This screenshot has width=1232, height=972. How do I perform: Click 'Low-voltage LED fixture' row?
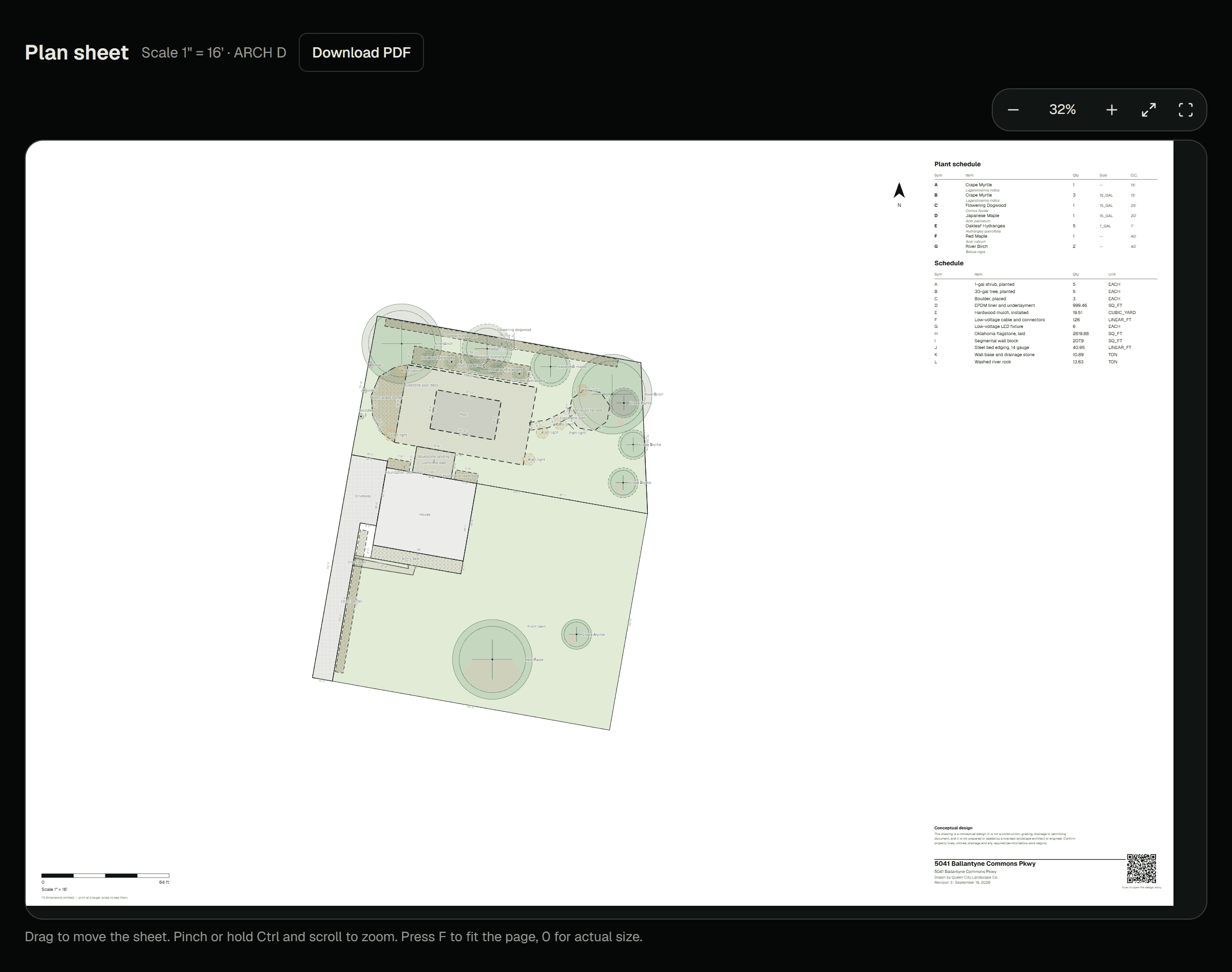[1045, 327]
